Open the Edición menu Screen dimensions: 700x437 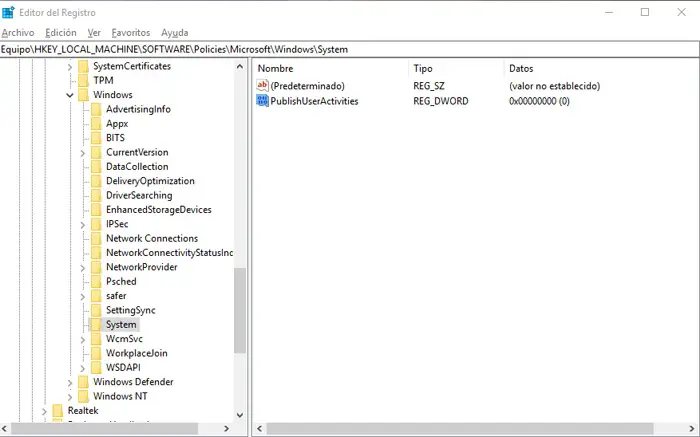pos(61,33)
